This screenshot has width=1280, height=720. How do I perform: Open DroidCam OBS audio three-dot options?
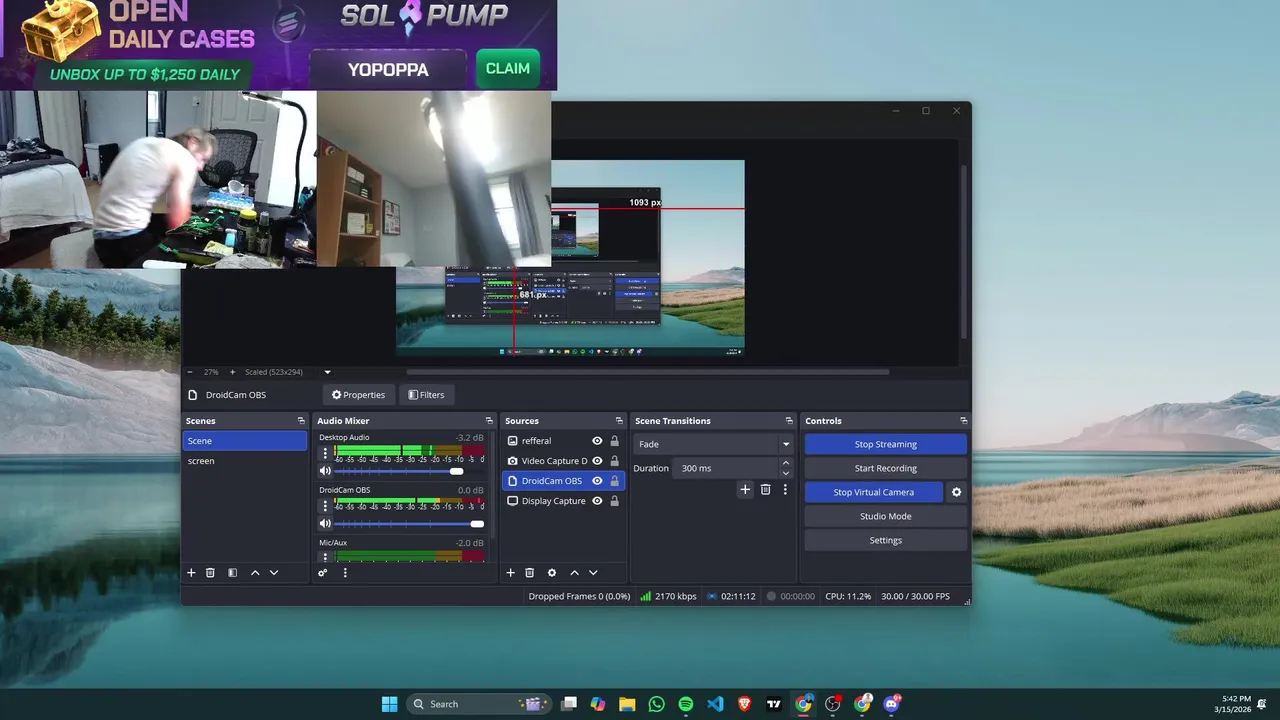pos(325,505)
